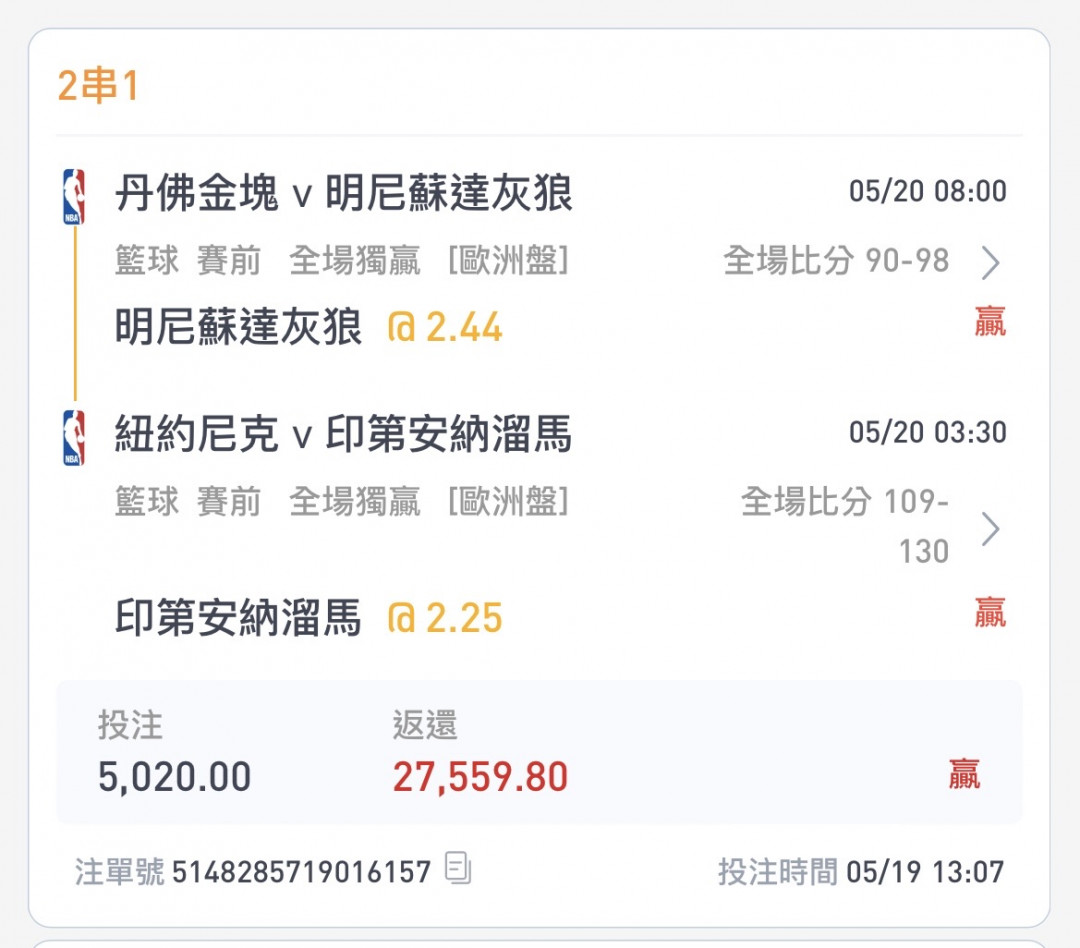The image size is (1080, 948).
Task: Click the 贏 status of 印第安納溜馬 pick
Action: pyautogui.click(x=989, y=612)
